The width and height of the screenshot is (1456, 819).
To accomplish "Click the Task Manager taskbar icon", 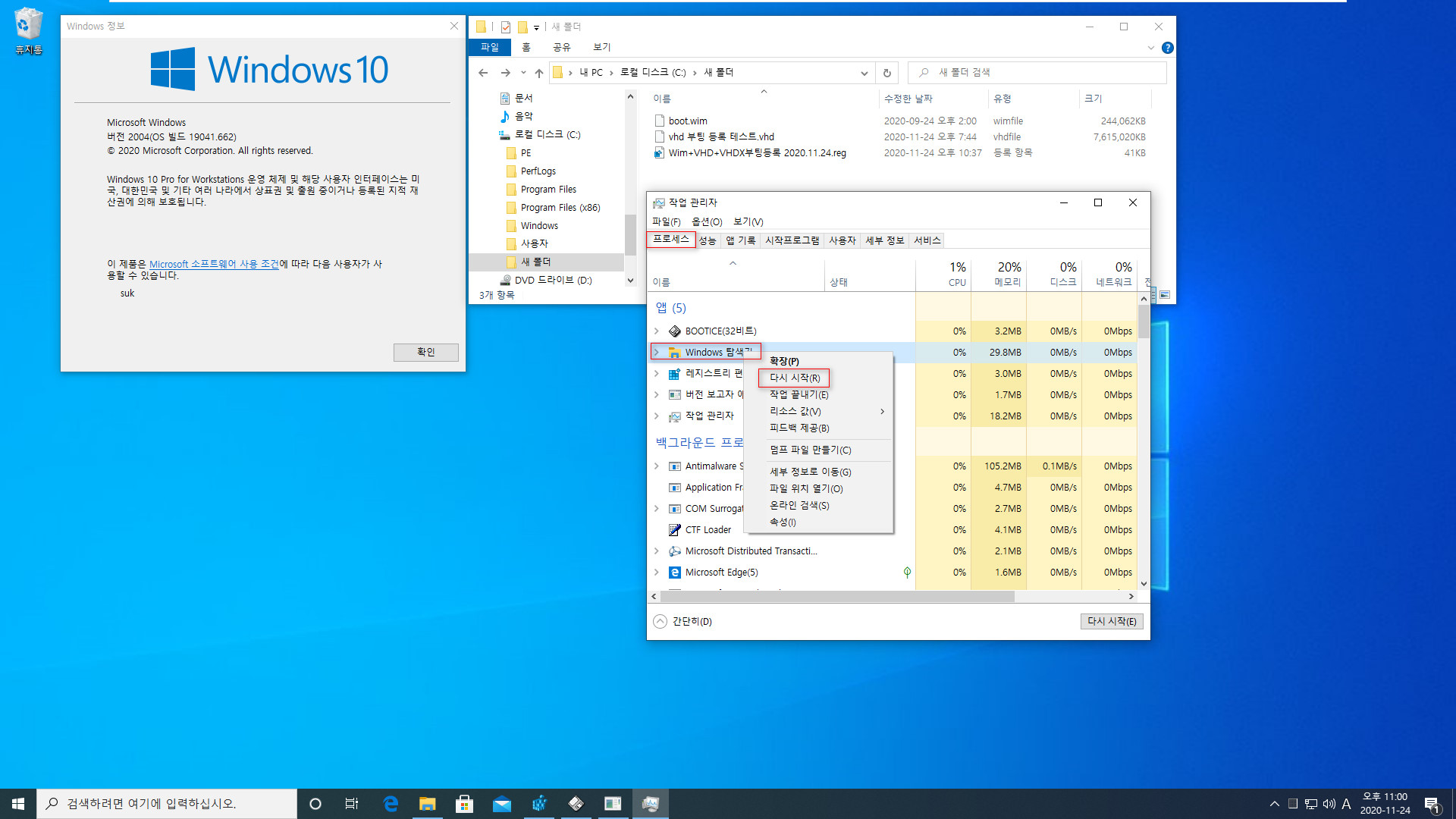I will [650, 804].
